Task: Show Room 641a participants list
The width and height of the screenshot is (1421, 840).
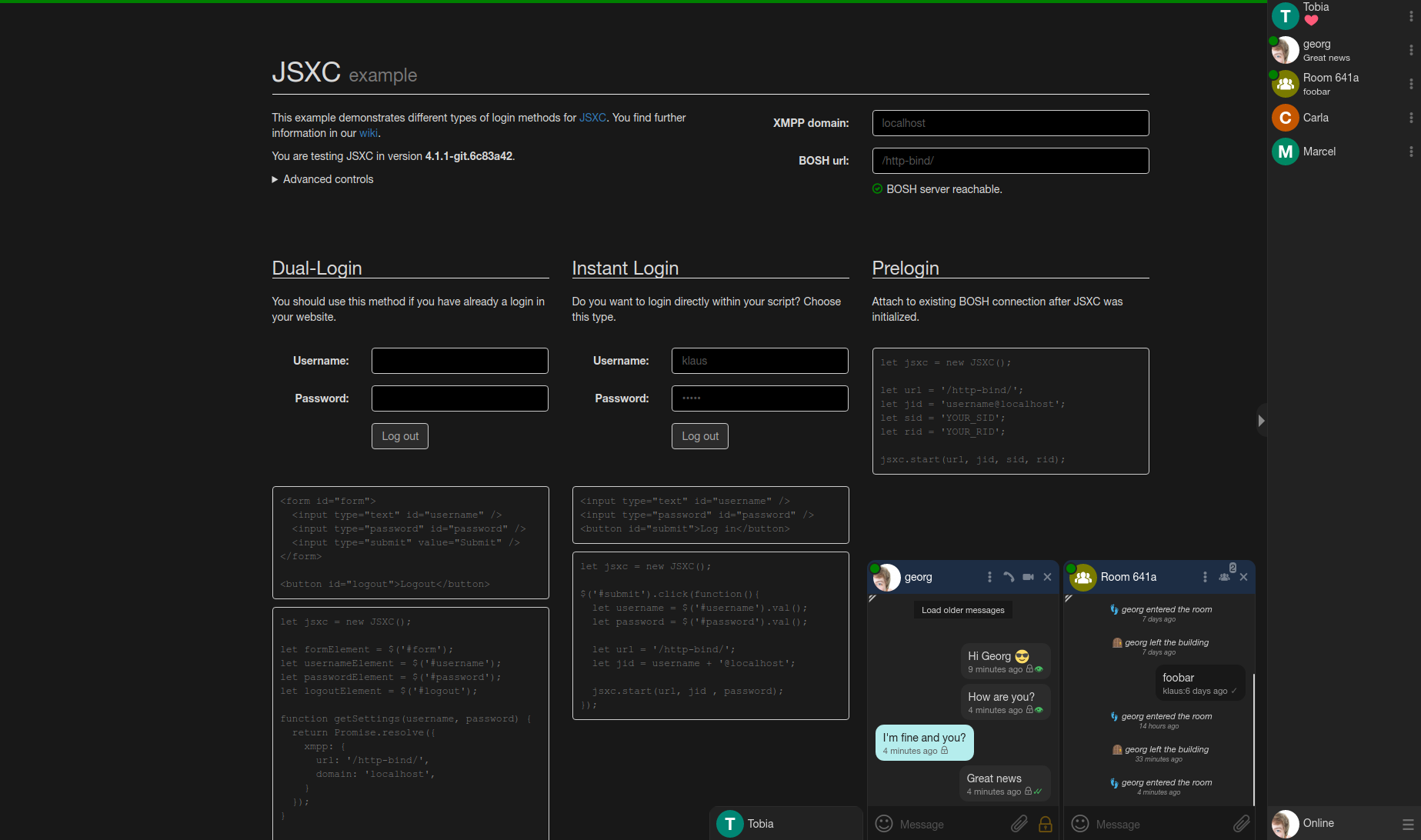Action: click(1225, 577)
